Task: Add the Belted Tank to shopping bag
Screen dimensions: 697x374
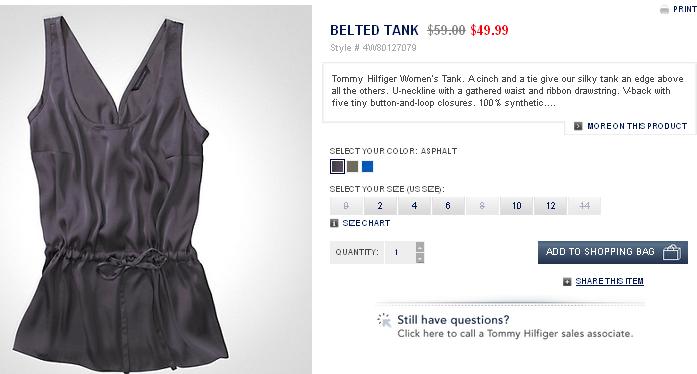Action: 613,252
